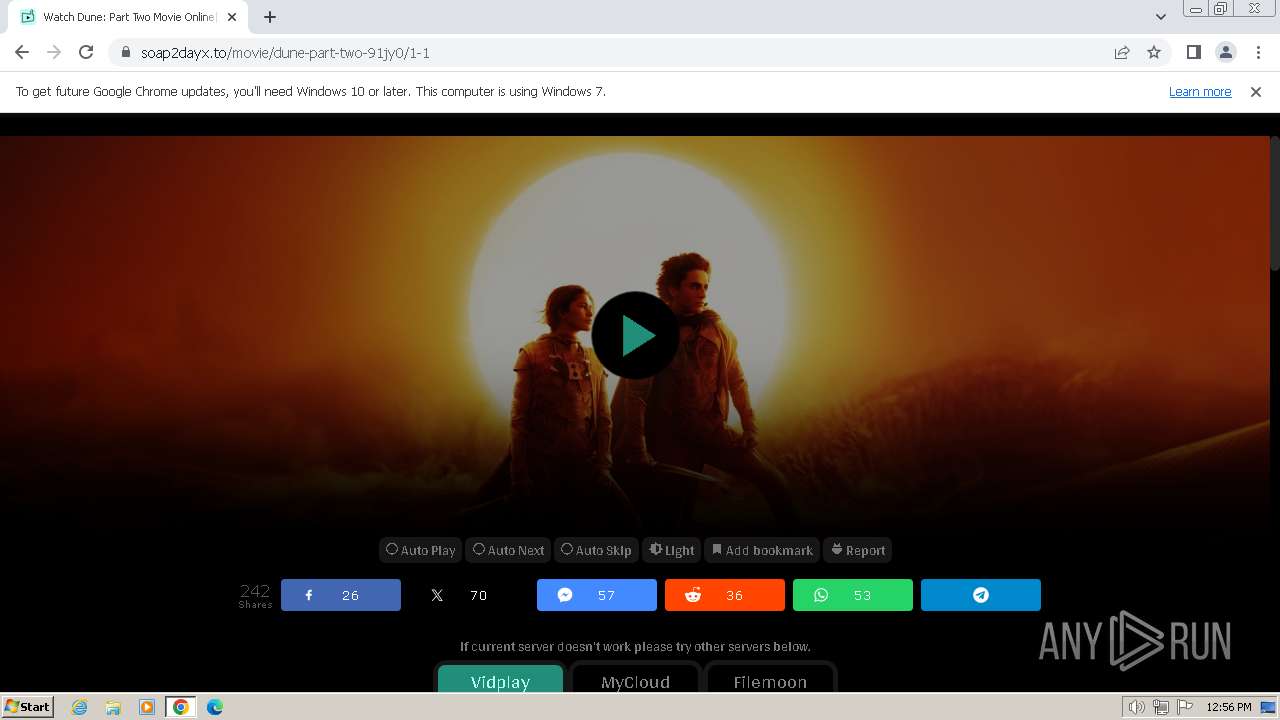Share via WhatsApp with 53 shares

click(x=853, y=595)
